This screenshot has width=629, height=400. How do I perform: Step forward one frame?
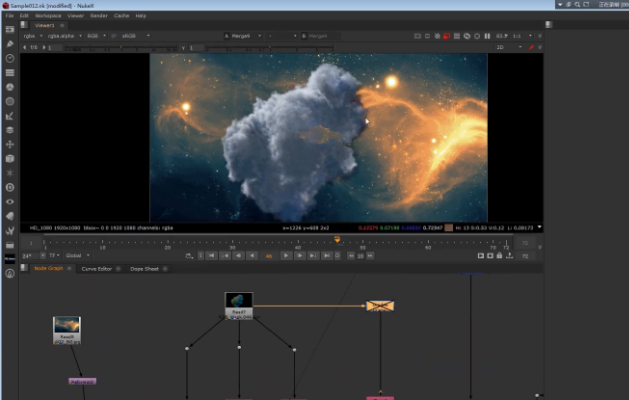(300, 256)
